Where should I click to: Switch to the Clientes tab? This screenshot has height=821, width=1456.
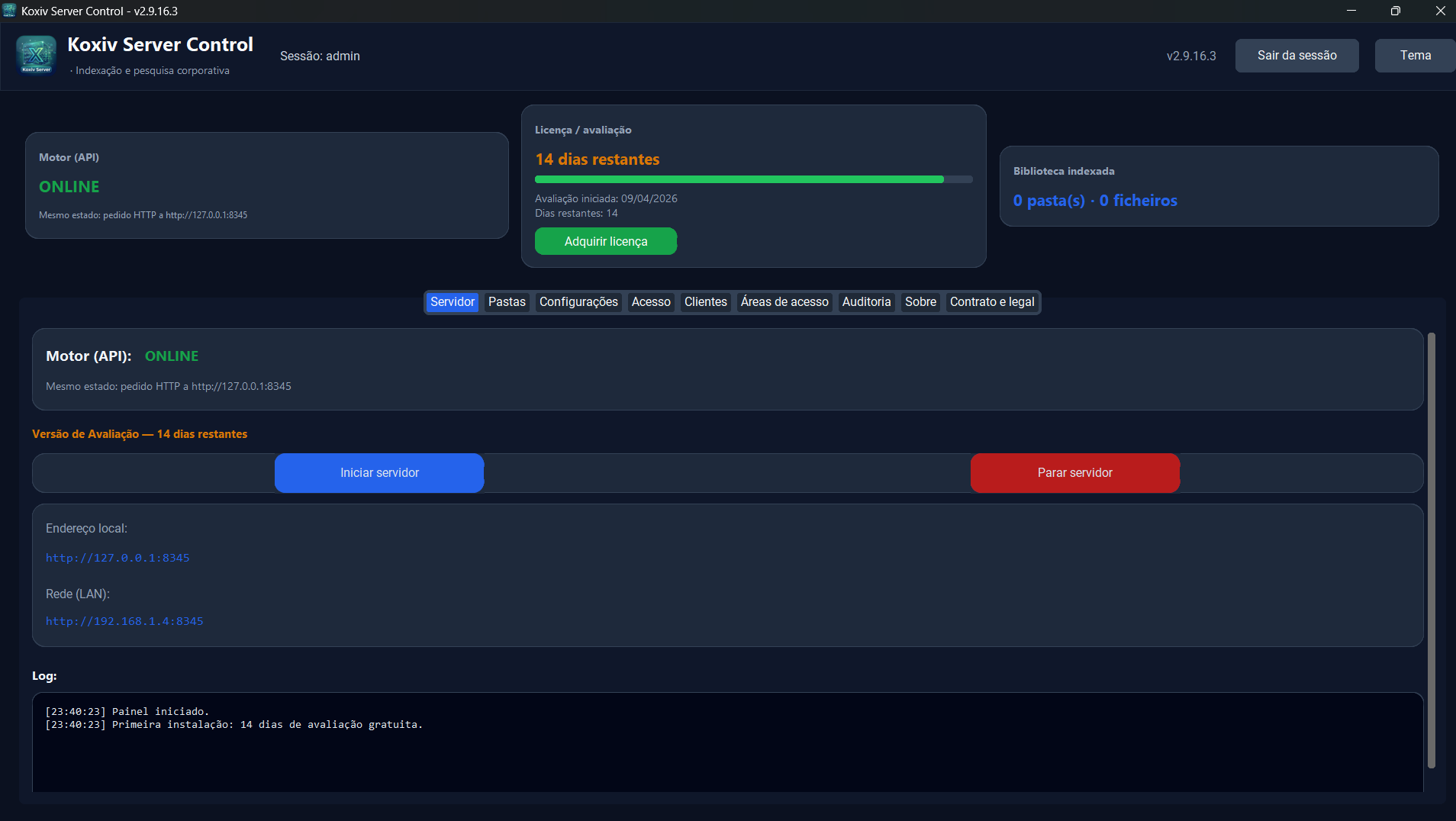(705, 302)
